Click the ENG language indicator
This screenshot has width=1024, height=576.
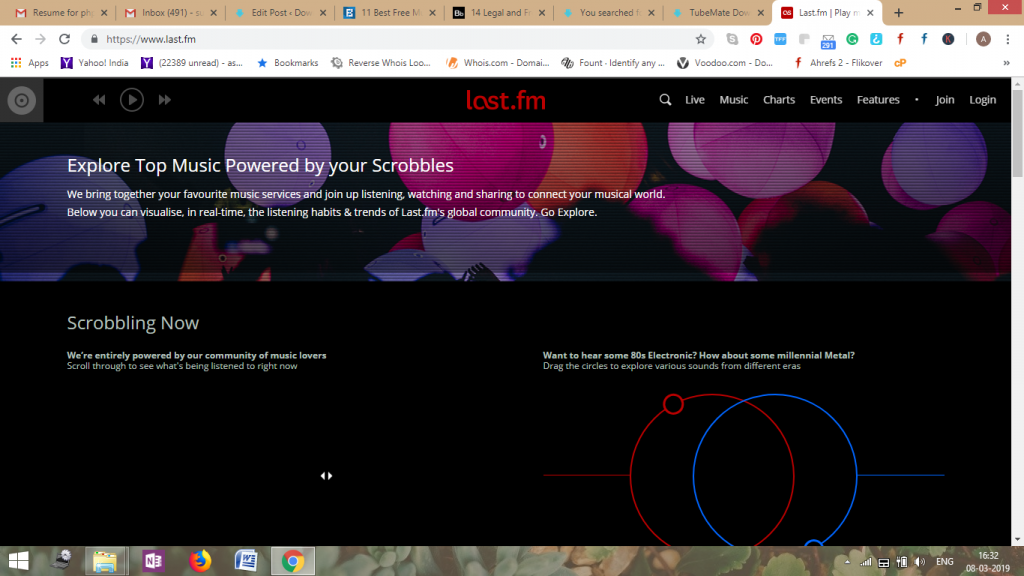[944, 562]
